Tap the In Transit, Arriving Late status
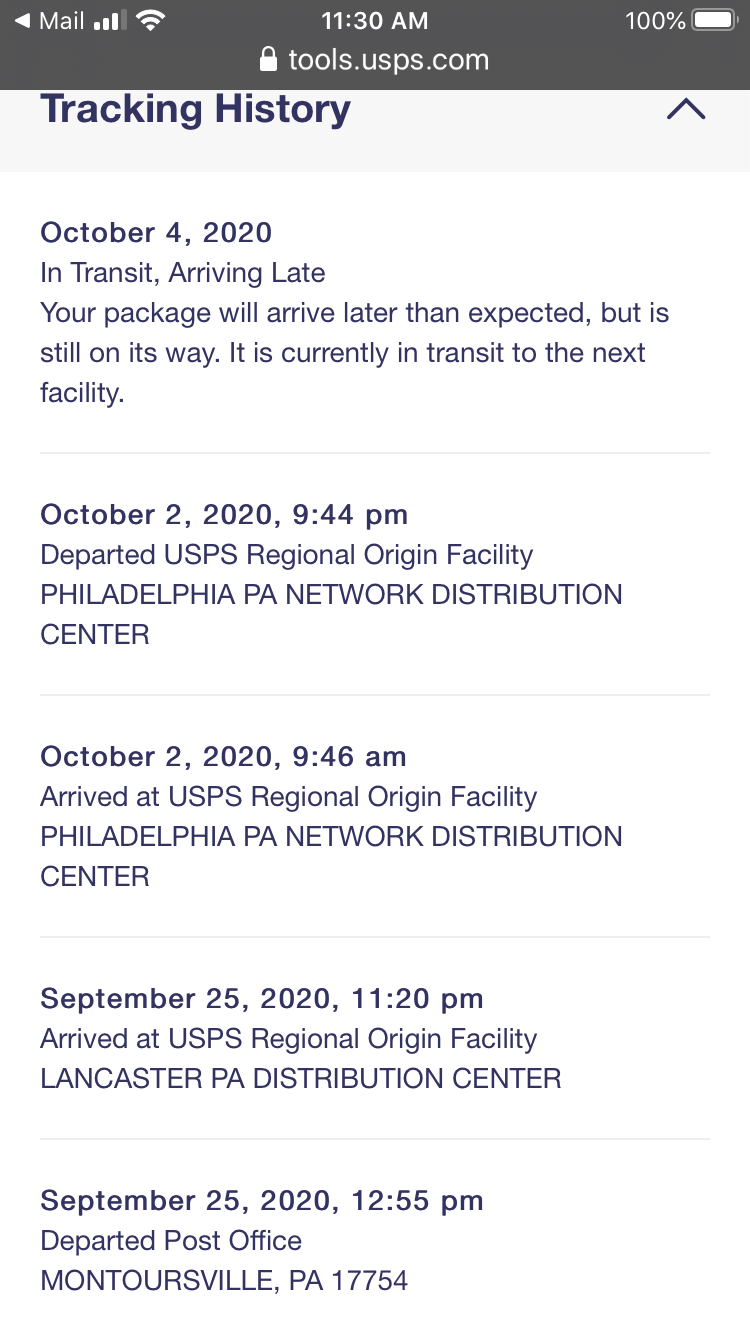750x1334 pixels. click(183, 273)
